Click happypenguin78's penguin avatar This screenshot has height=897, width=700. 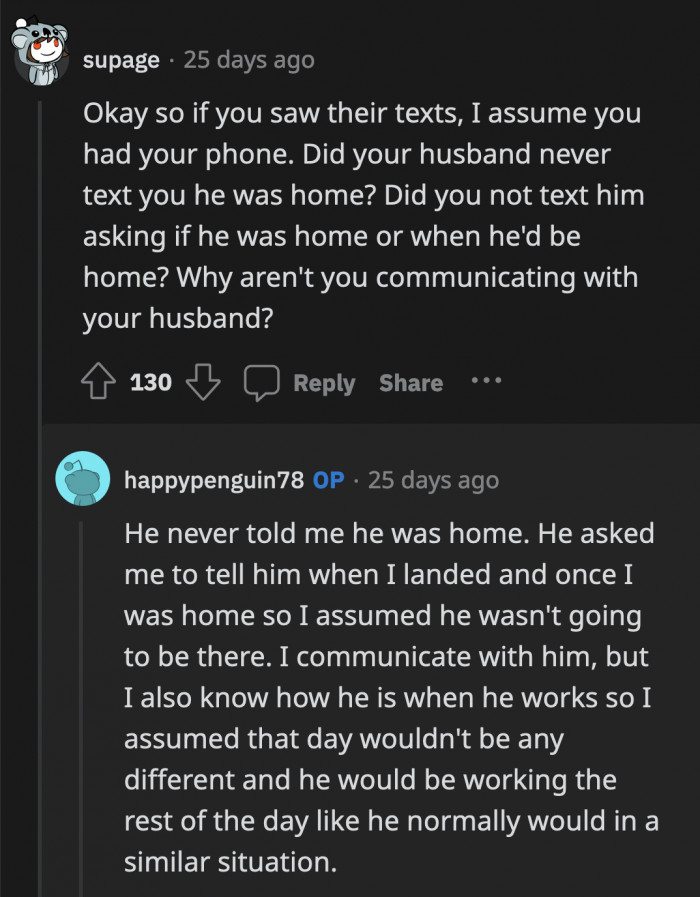coord(82,479)
